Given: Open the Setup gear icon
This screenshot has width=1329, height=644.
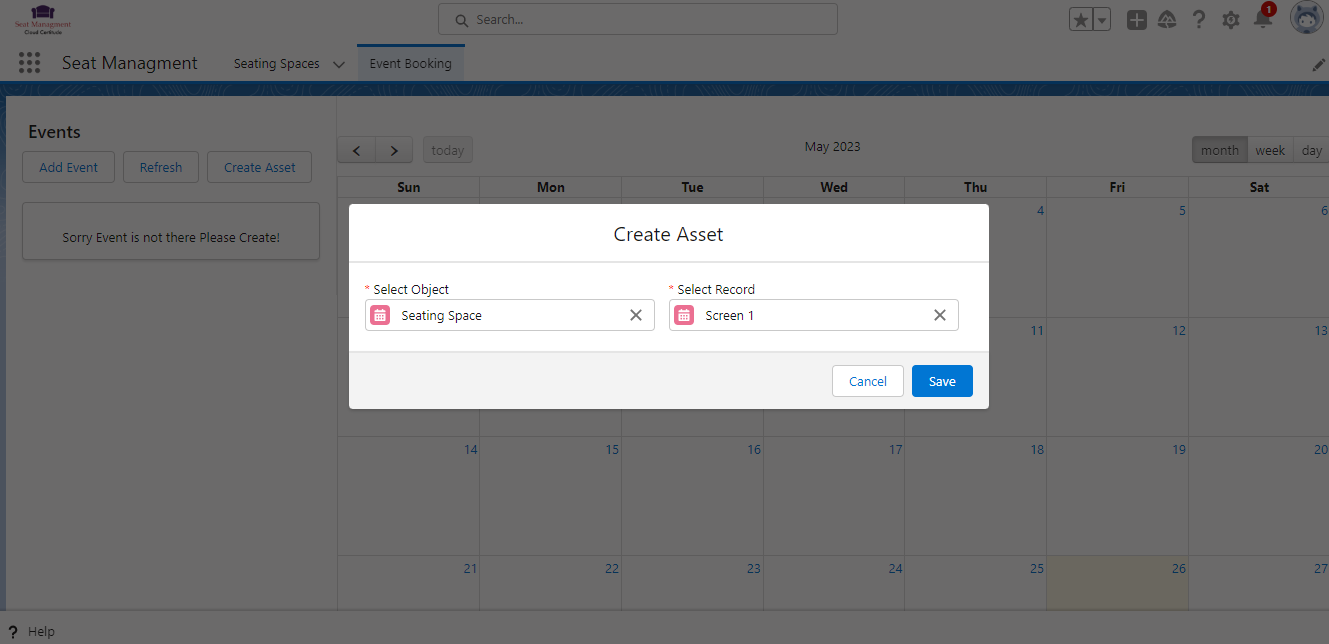Looking at the screenshot, I should pos(1231,20).
